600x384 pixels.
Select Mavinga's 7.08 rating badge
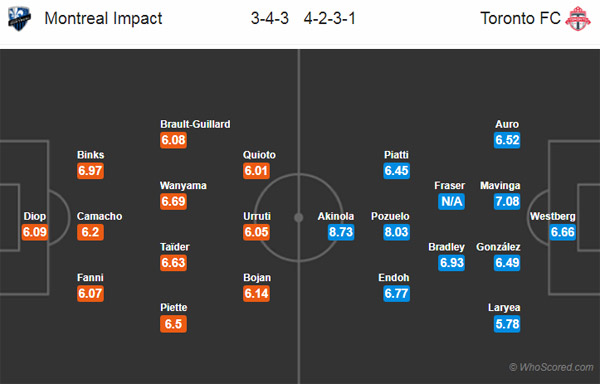507,202
